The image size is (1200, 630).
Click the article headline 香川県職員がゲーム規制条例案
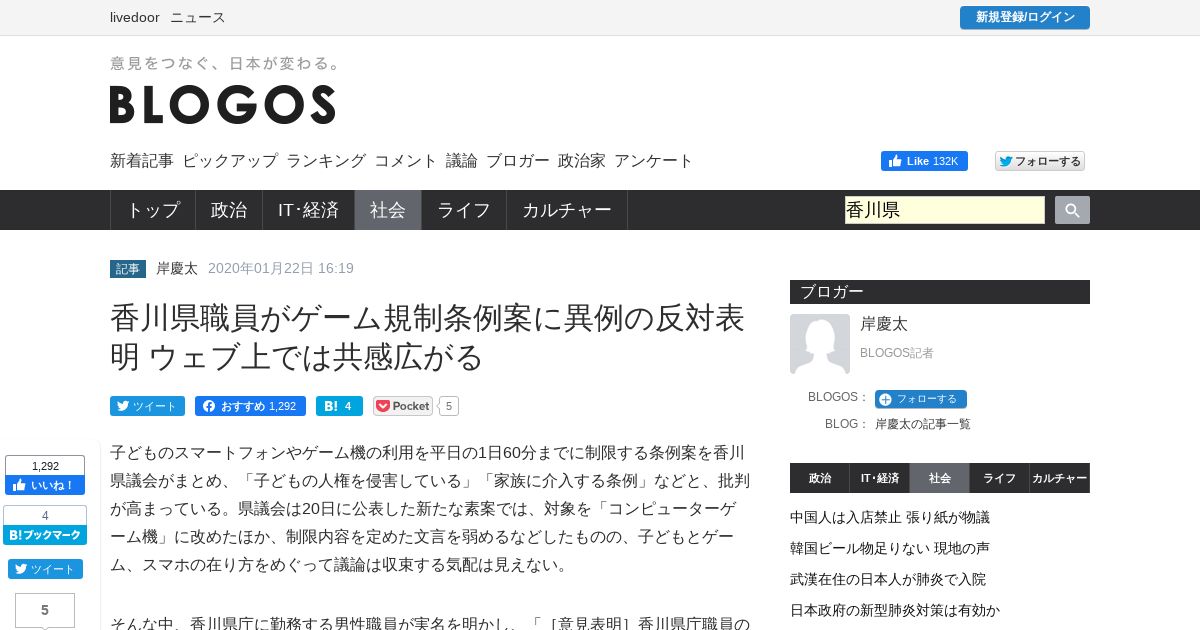(x=428, y=337)
